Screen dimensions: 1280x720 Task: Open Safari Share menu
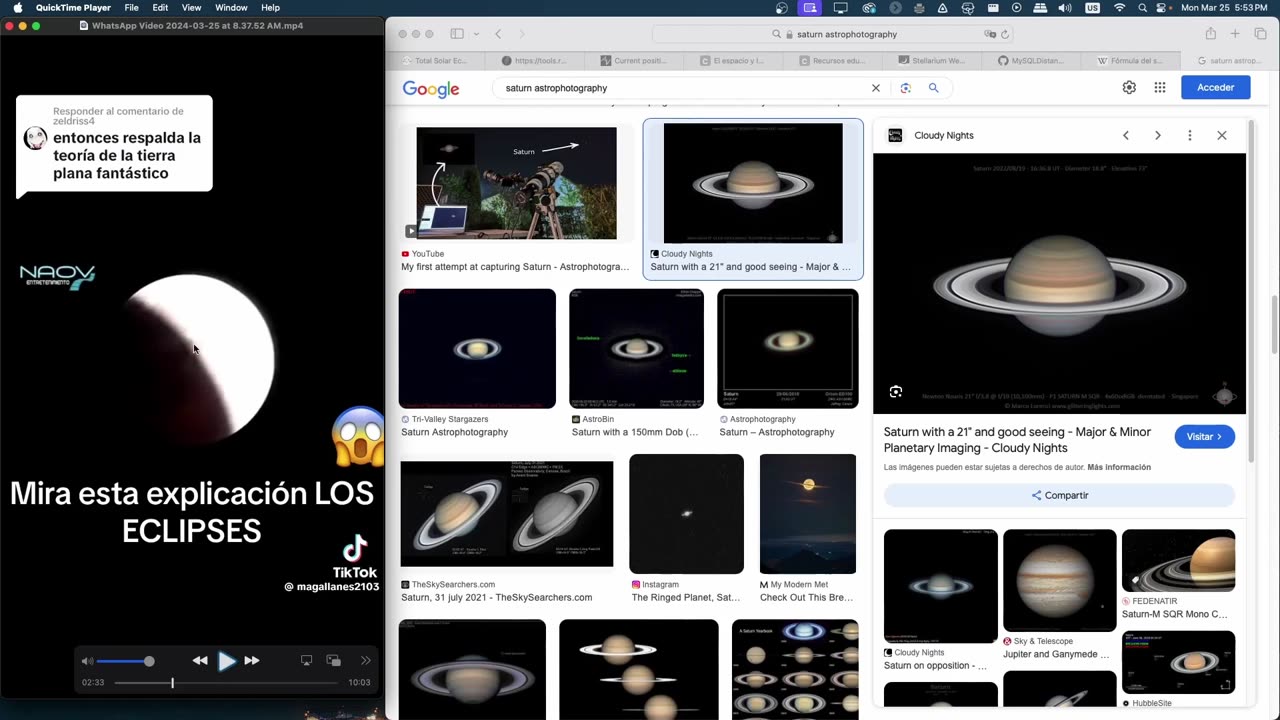click(x=1210, y=34)
